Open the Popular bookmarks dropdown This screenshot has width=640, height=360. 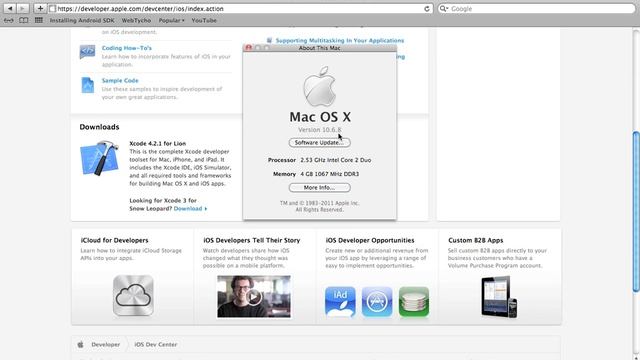171,20
